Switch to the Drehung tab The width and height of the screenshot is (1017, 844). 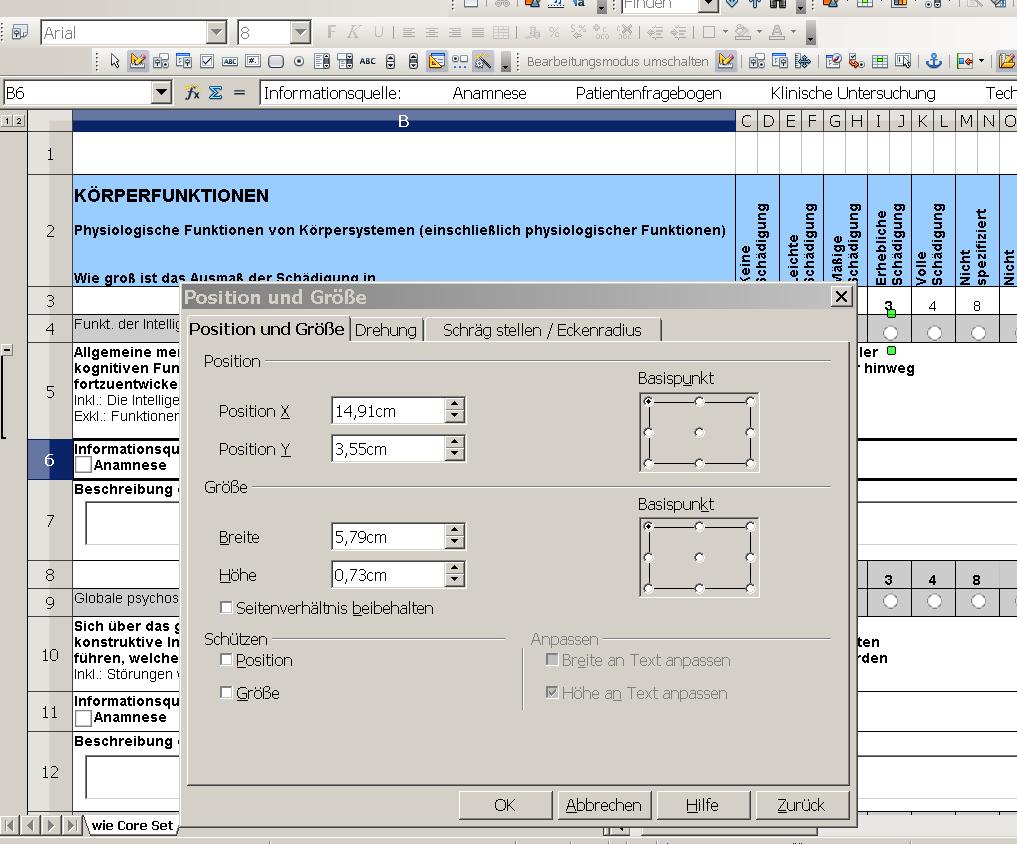385,330
